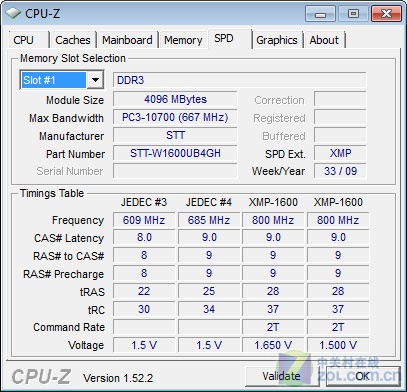Click the JEDEC #3 column header

tap(144, 202)
